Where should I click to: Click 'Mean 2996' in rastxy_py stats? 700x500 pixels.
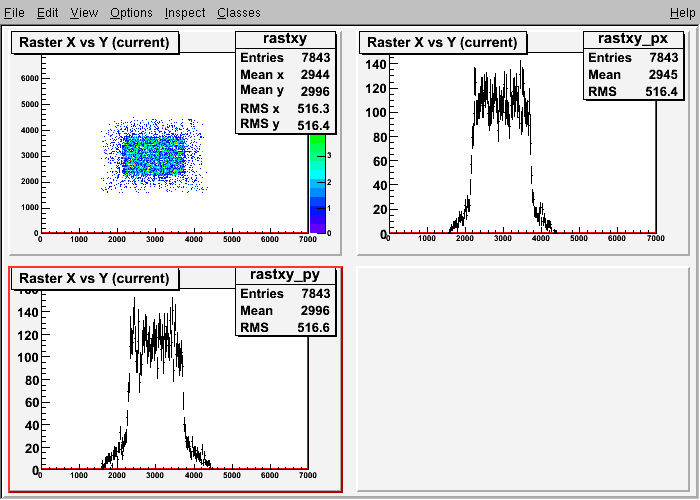point(285,310)
